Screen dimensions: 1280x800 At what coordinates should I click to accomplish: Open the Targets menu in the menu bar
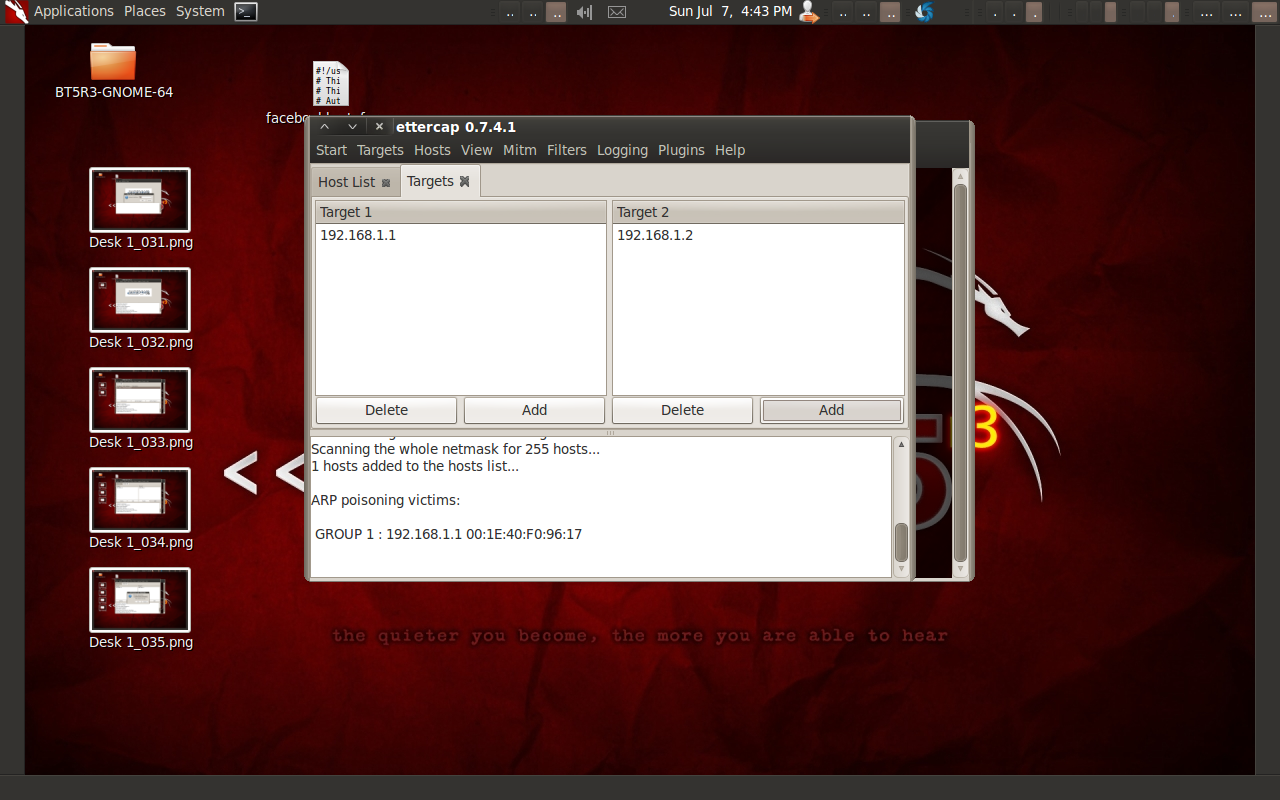(380, 150)
